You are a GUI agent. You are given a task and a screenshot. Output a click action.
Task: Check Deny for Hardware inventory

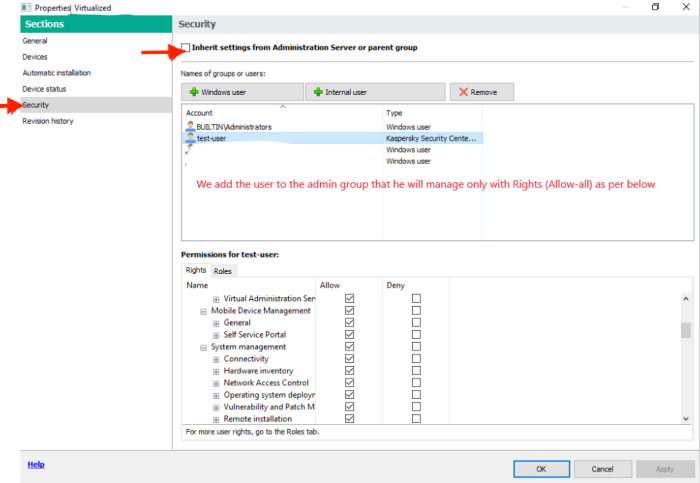point(416,371)
